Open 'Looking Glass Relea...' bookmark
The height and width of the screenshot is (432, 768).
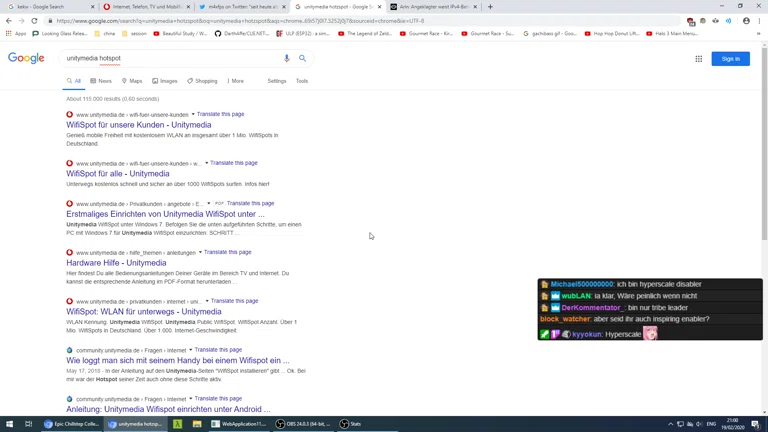(60, 34)
